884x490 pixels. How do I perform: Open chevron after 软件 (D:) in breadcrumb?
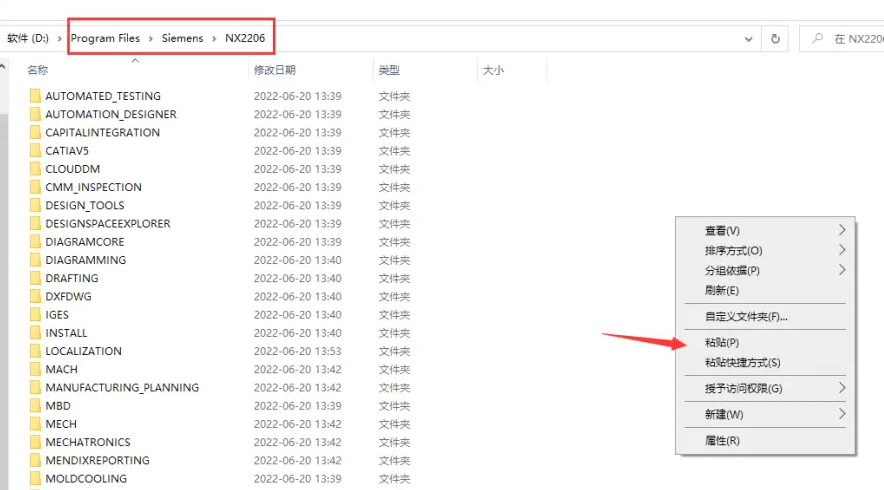click(x=59, y=38)
